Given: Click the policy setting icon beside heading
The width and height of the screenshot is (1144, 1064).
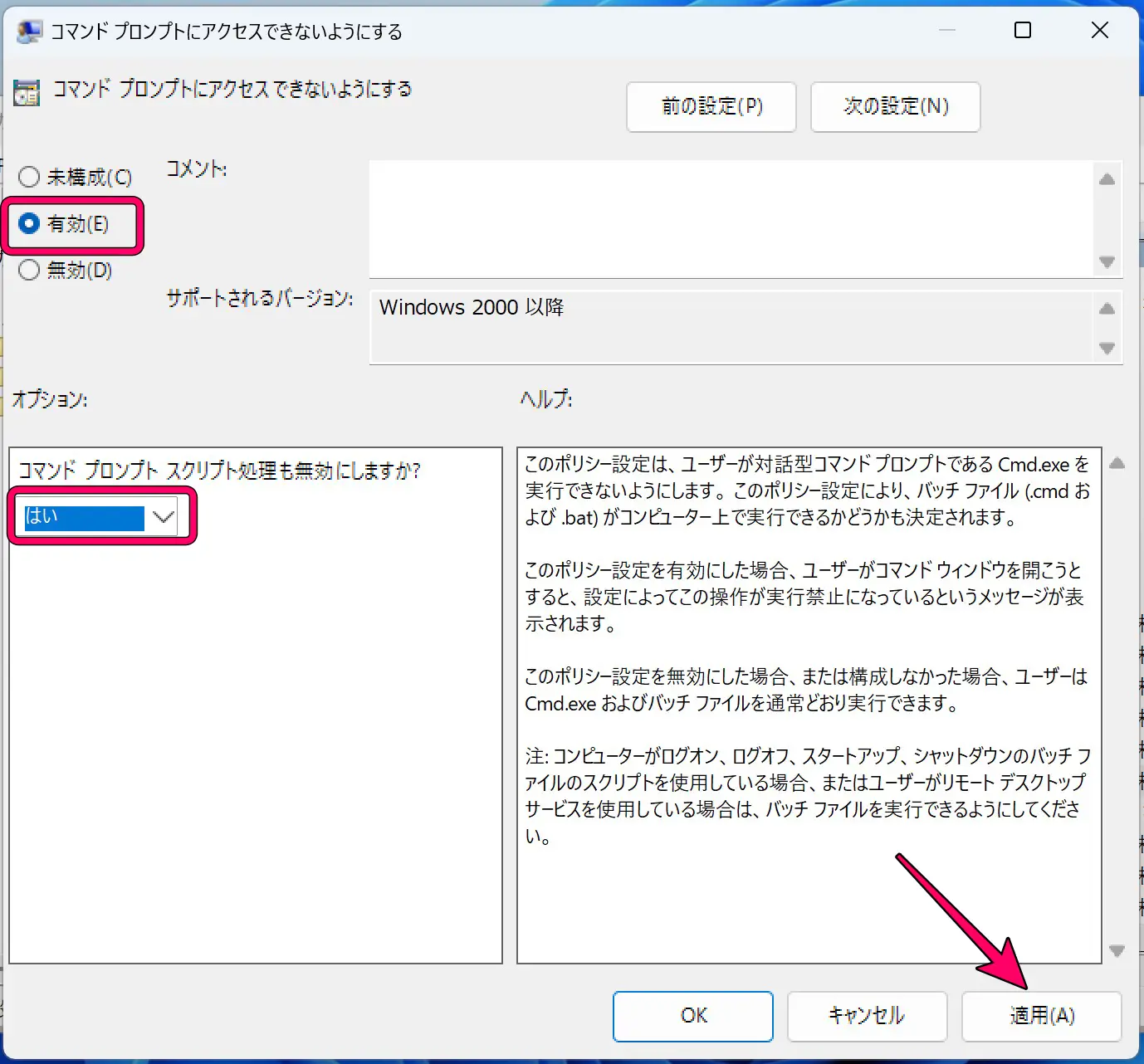Looking at the screenshot, I should tap(27, 93).
